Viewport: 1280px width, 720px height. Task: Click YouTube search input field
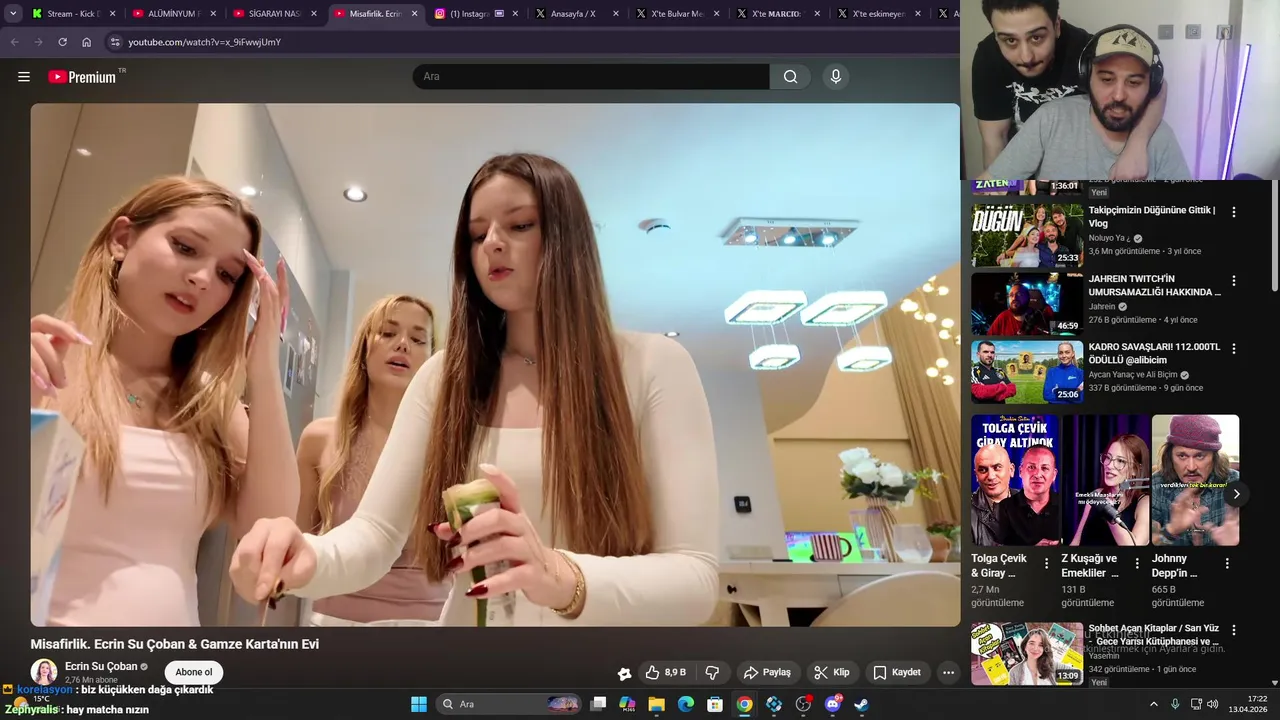(591, 77)
